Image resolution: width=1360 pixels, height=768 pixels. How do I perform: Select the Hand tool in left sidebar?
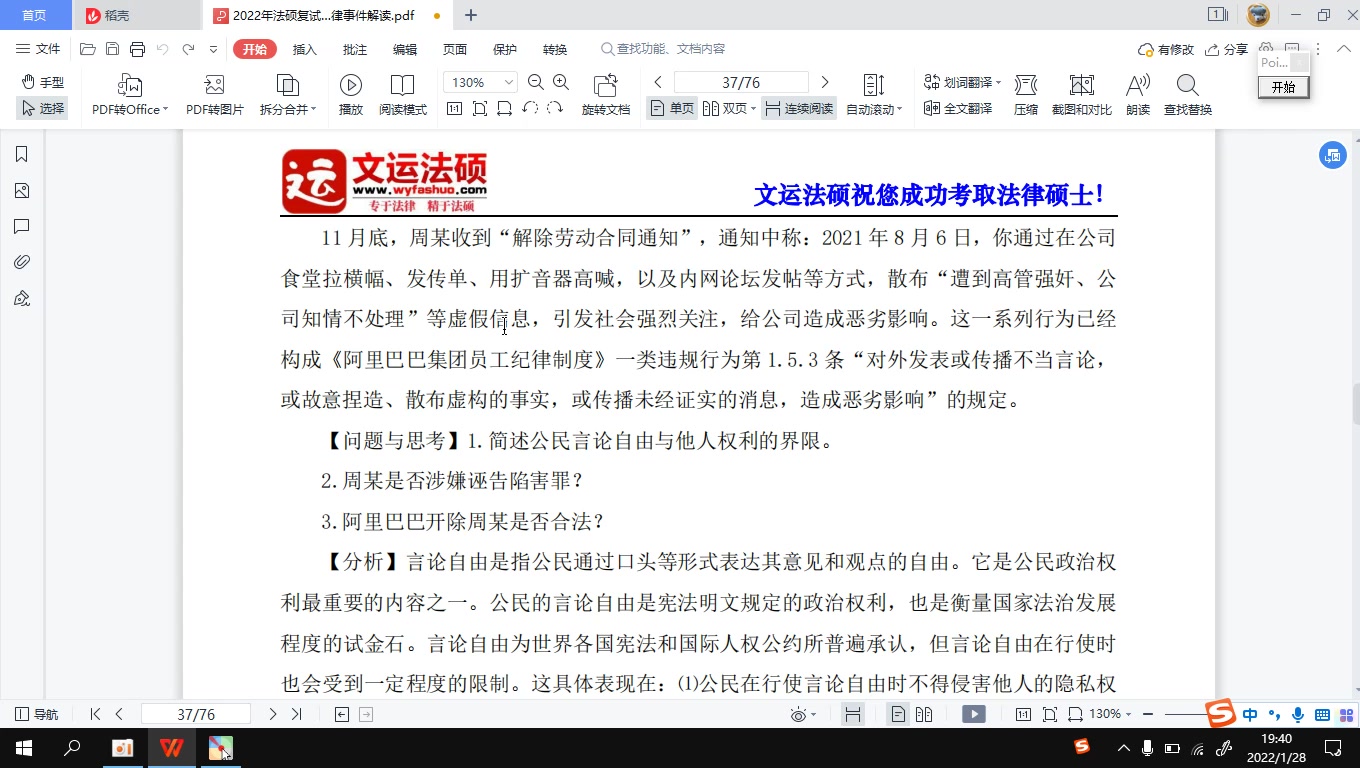click(x=40, y=84)
